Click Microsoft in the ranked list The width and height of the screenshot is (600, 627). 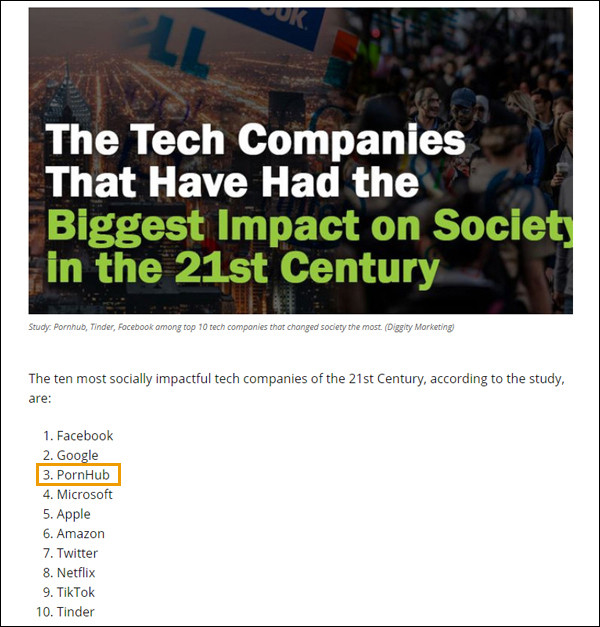pos(84,494)
